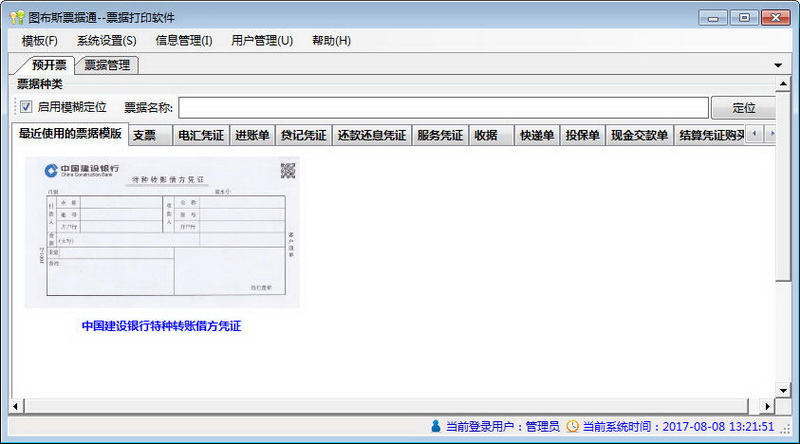Toggle the 启用模糊定位 checkbox
Screen dimensions: 800x444
[x=26, y=107]
